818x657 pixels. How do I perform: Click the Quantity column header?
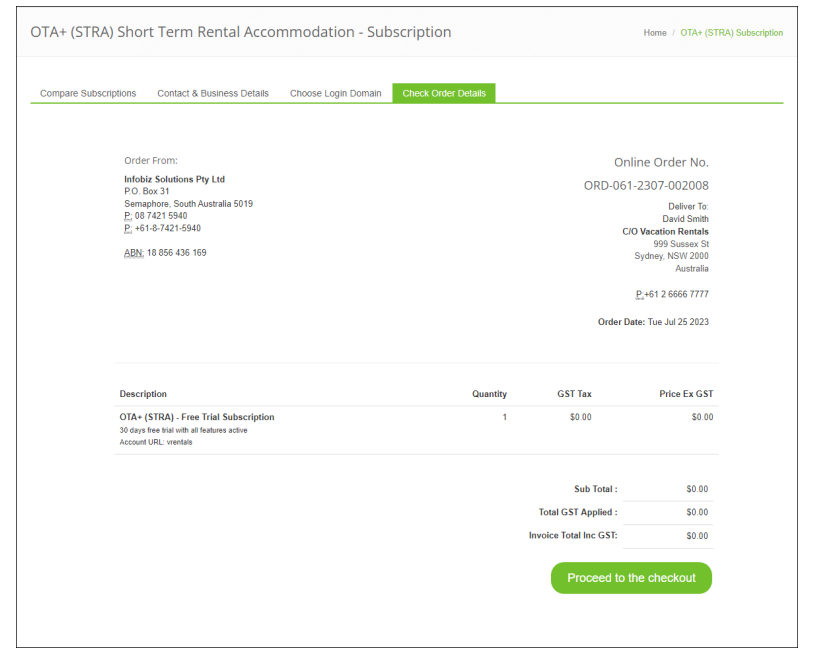[489, 394]
